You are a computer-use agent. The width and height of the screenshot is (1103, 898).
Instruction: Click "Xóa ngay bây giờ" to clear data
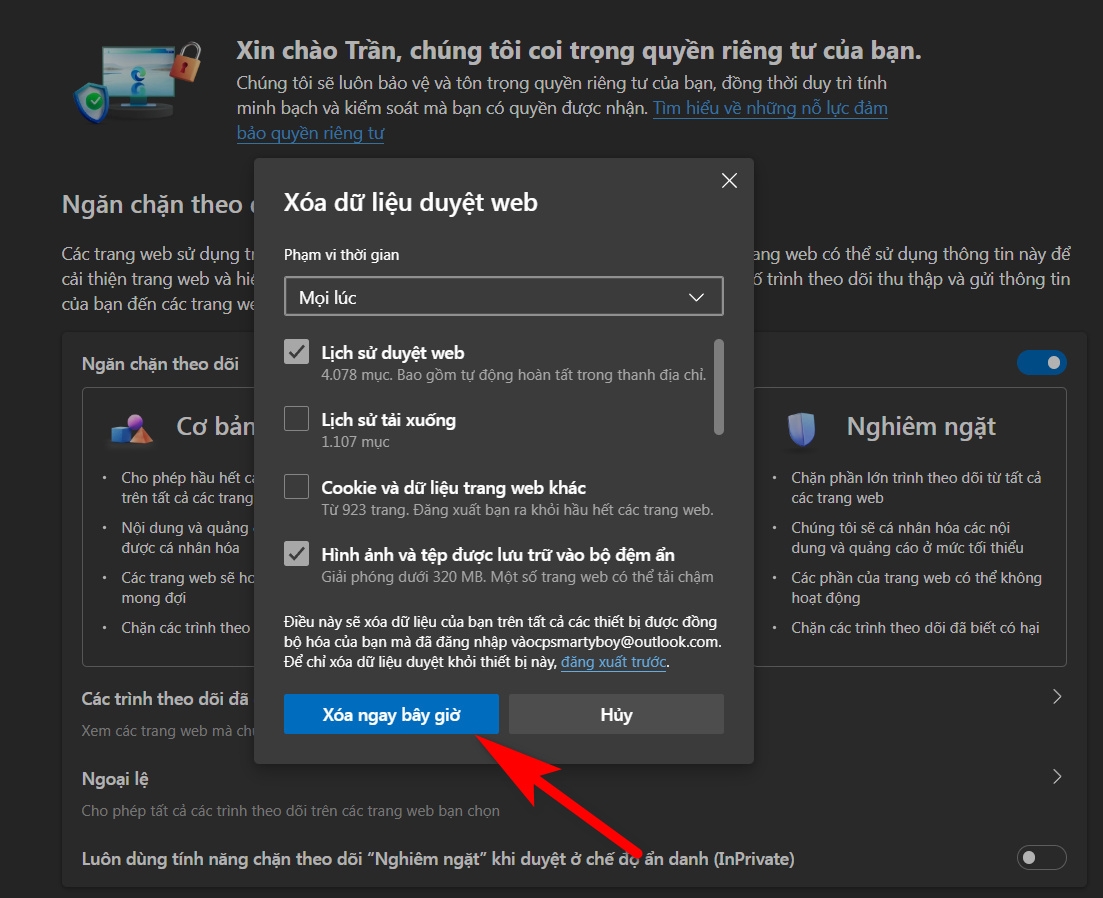[391, 713]
